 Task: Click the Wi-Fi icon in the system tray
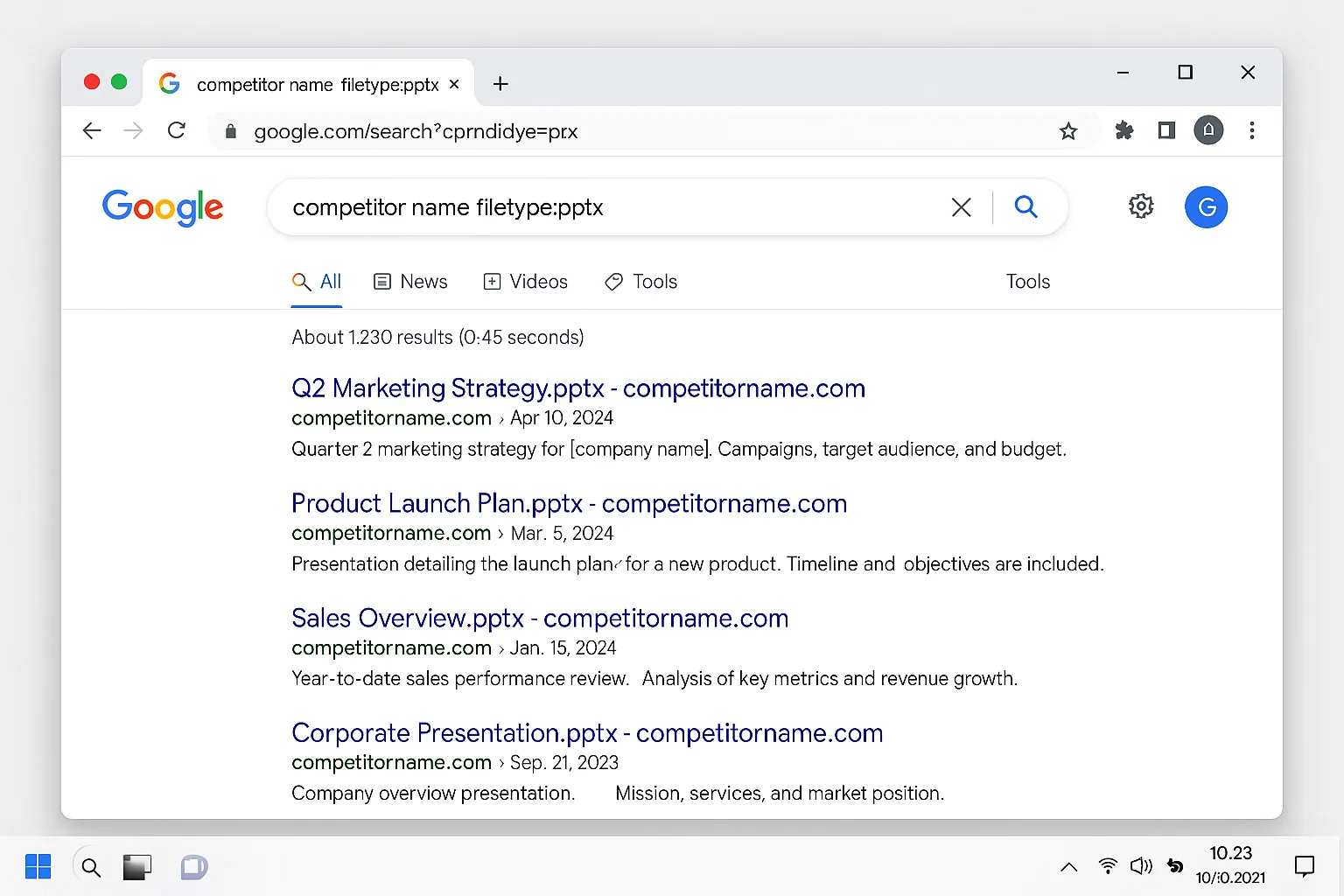coord(1107,866)
